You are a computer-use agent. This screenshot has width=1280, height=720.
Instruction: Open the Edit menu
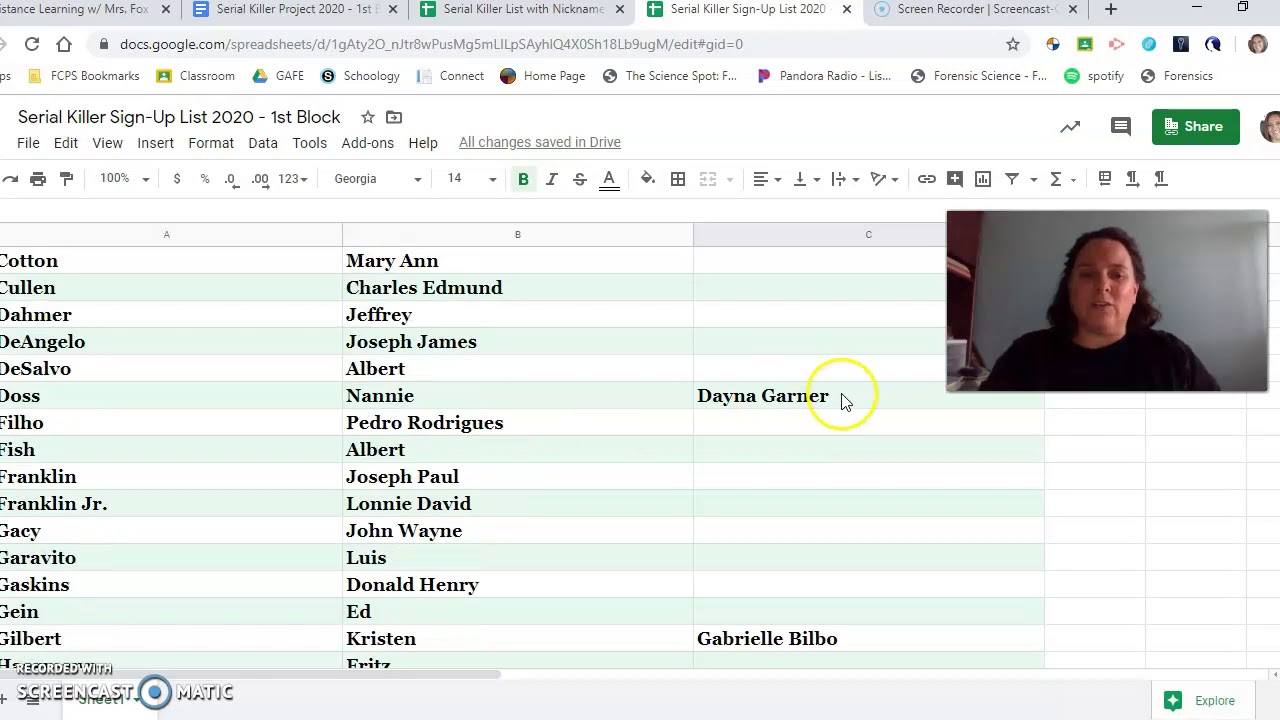pyautogui.click(x=65, y=143)
